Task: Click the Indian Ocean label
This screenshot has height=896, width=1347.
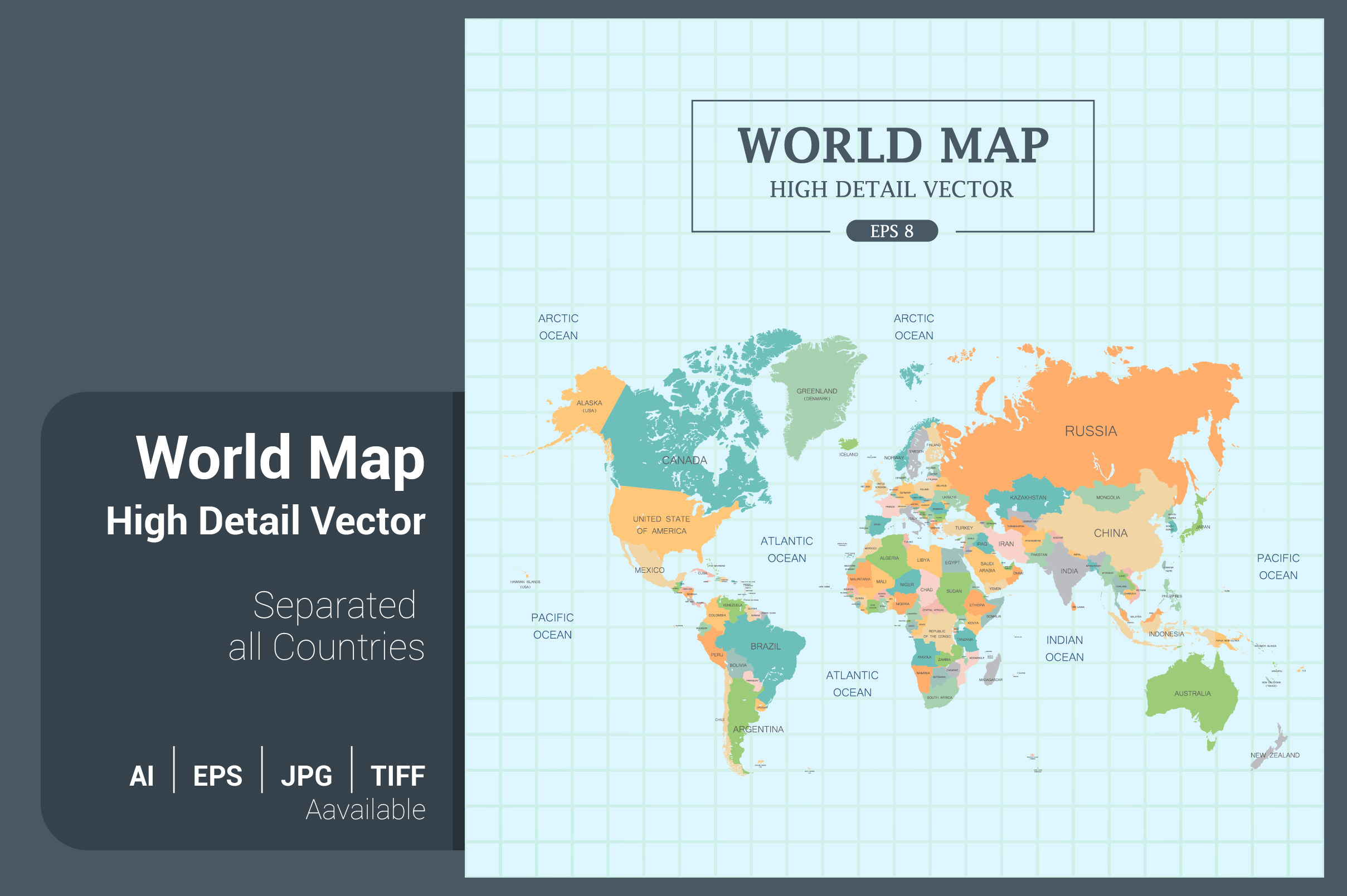Action: point(1064,649)
